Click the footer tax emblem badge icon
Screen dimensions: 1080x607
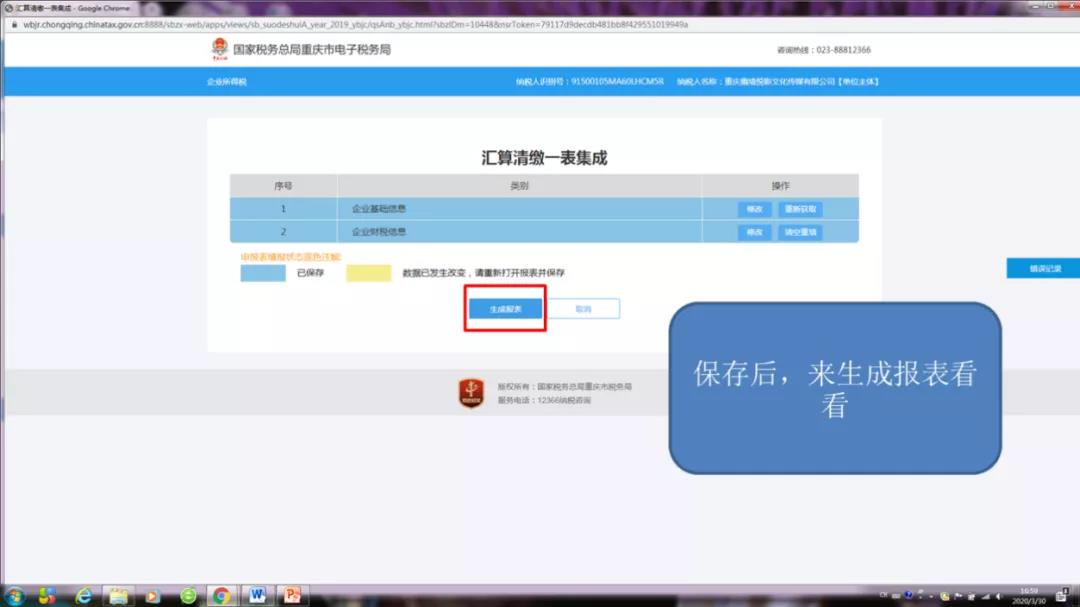point(471,393)
